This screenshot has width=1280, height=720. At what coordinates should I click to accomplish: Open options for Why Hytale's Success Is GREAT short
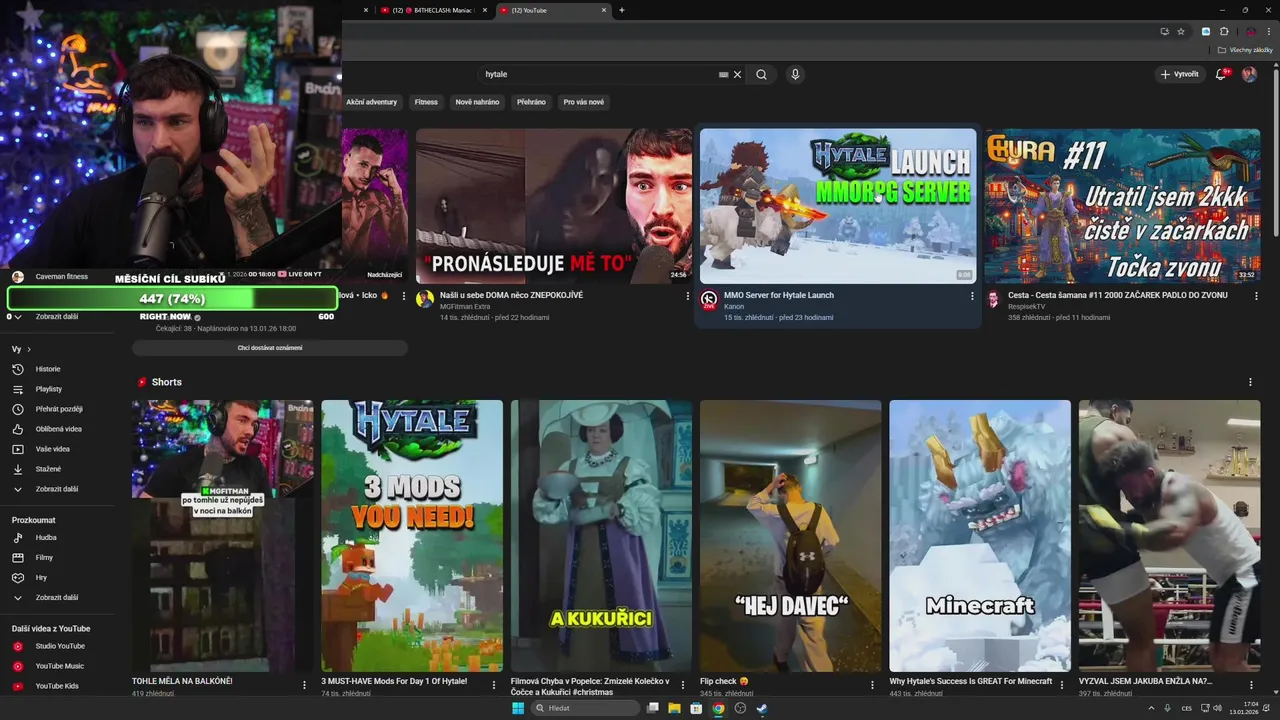(1062, 685)
